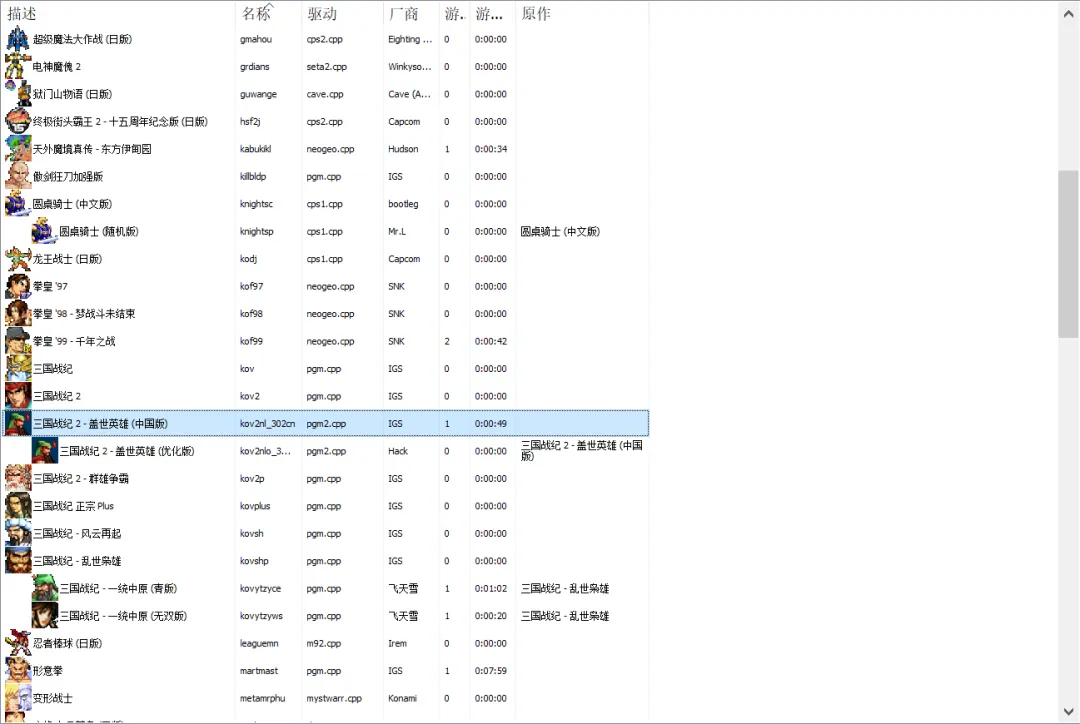This screenshot has height=724, width=1080.
Task: Click the 三国战纪 2 盖世英雄 (中国版) icon
Action: [18, 424]
